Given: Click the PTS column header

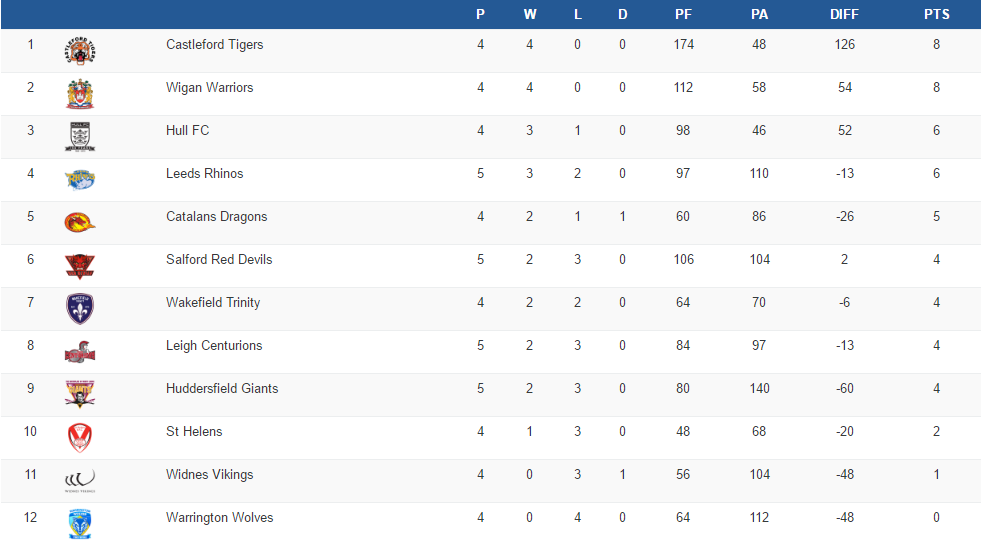Looking at the screenshot, I should 936,15.
